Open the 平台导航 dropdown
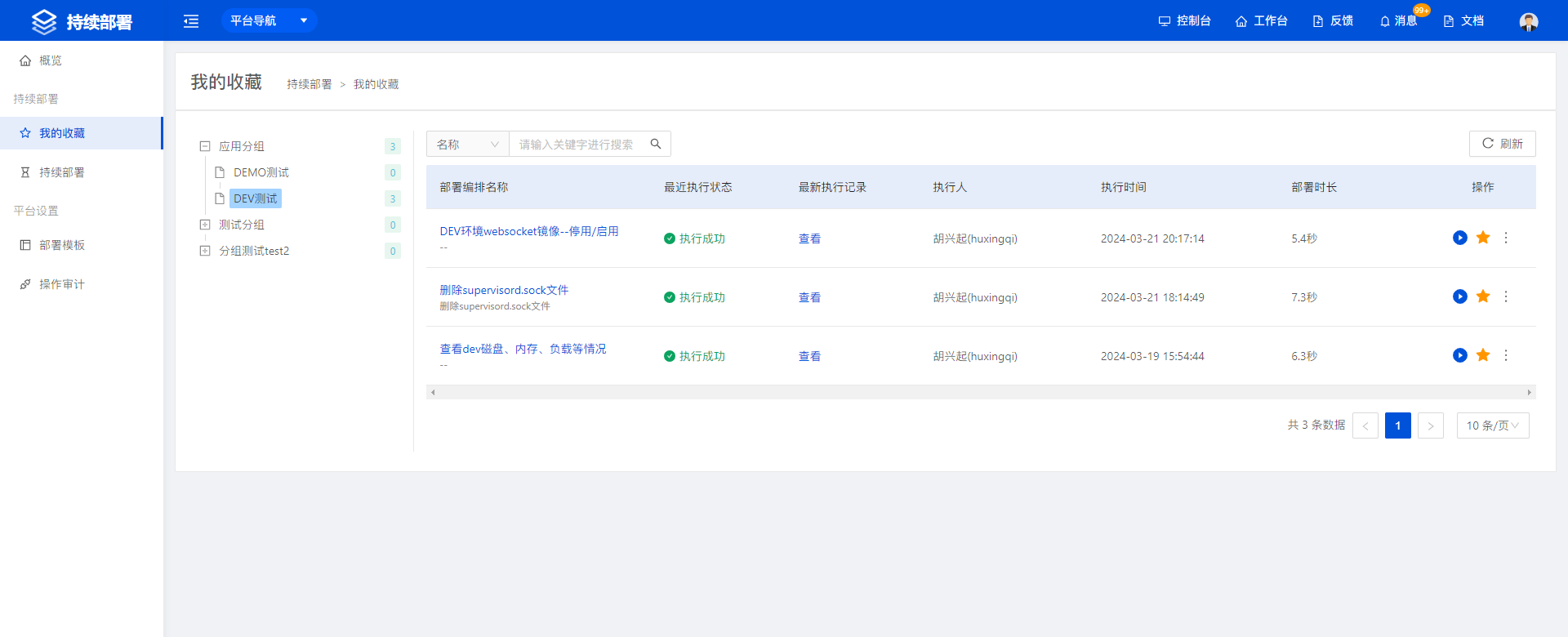 click(269, 20)
